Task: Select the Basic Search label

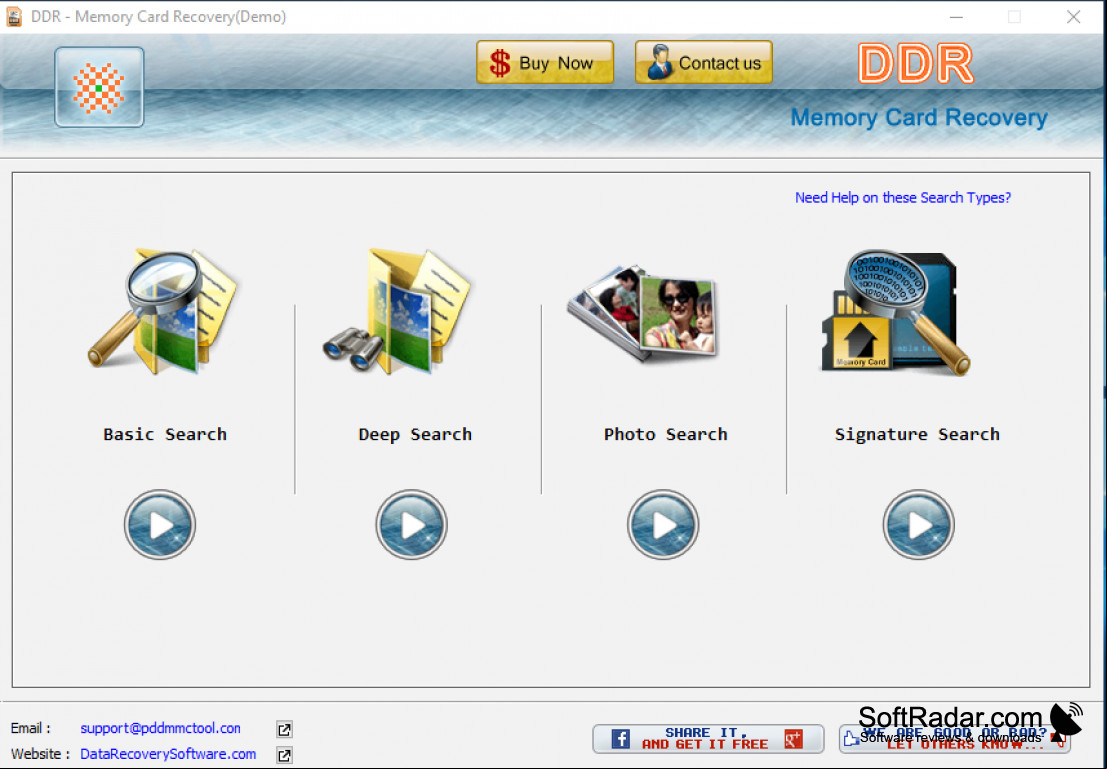Action: (165, 434)
